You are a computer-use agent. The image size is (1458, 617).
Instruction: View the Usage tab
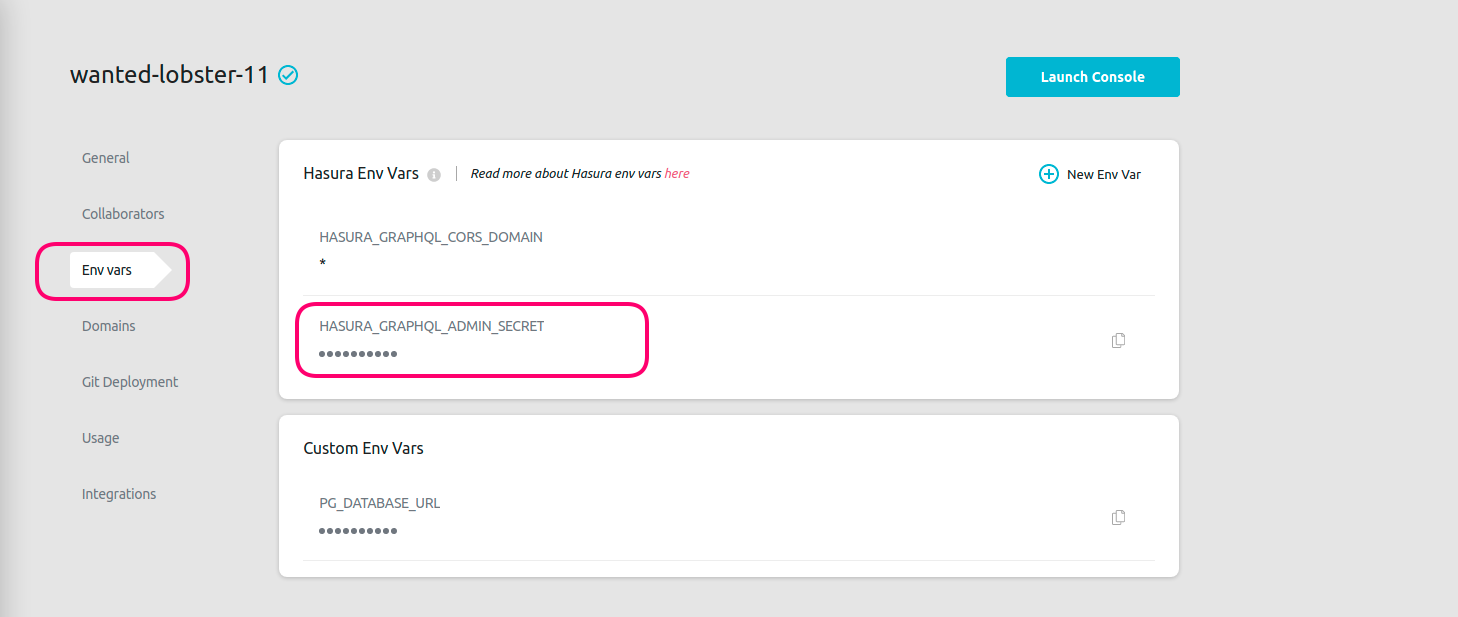click(100, 438)
